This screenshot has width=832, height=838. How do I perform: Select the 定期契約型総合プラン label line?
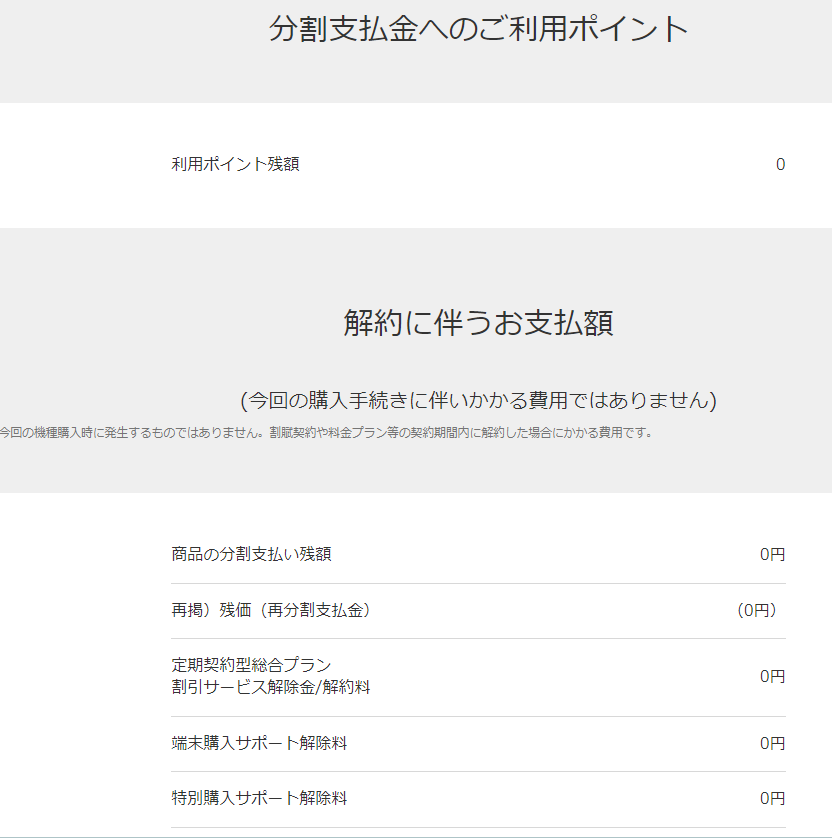[x=251, y=665]
